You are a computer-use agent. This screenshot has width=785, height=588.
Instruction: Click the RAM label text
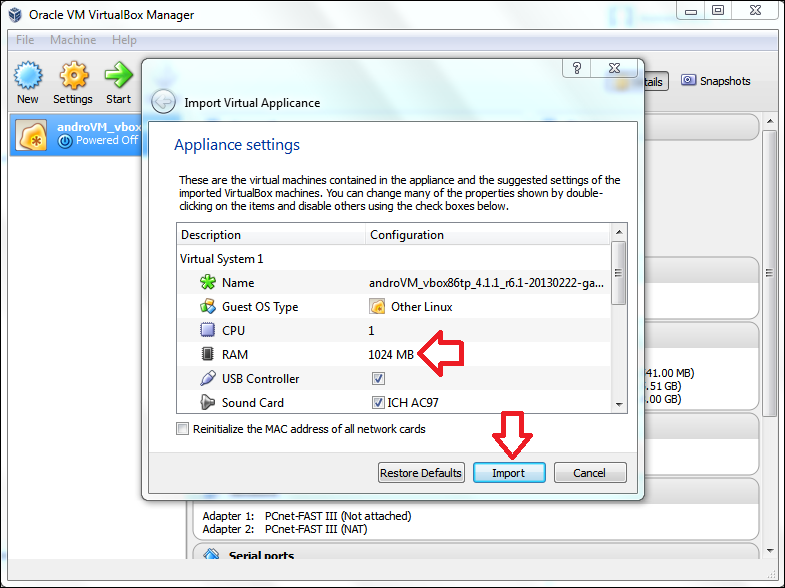235,355
